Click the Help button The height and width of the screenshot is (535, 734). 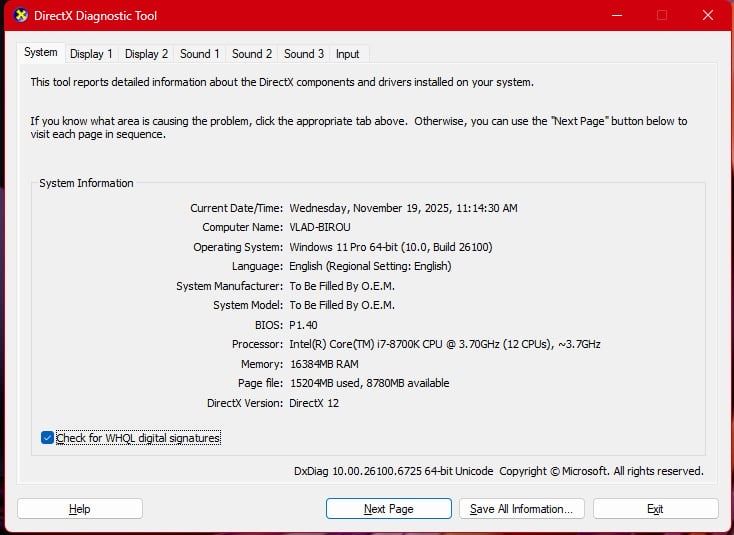(x=80, y=509)
